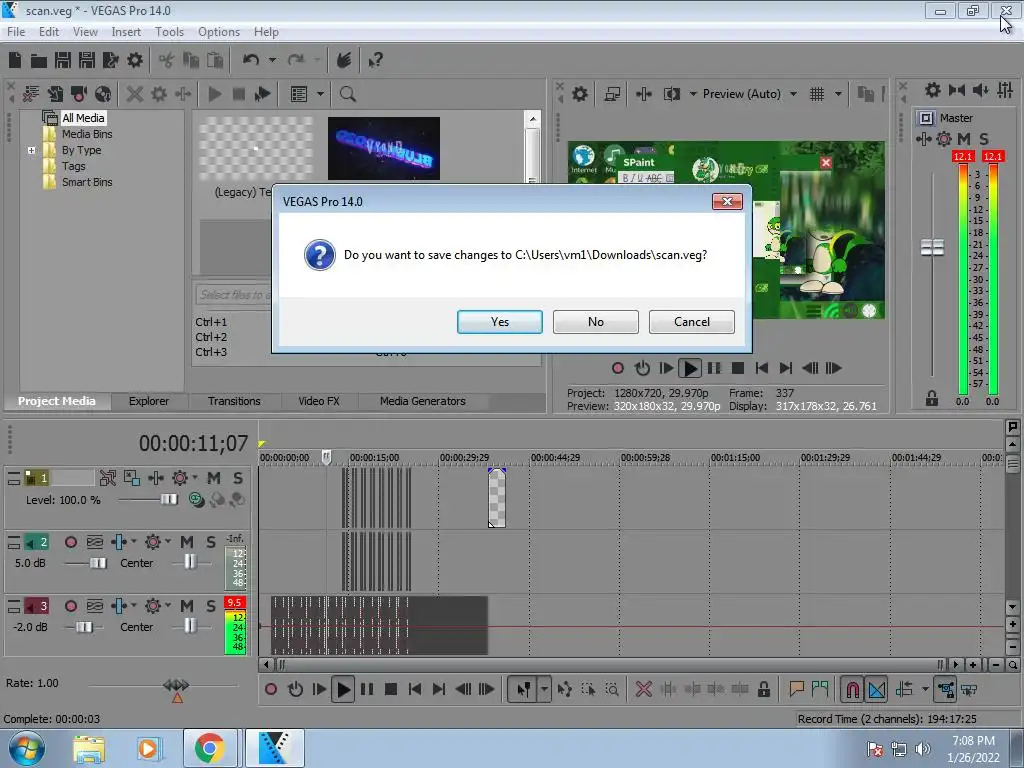Click the timeline Delete red X icon

643,689
